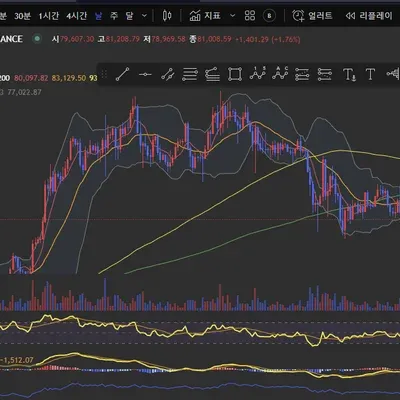This screenshot has width=400, height=400.
Task: Select the parallel channel tool
Action: click(167, 74)
